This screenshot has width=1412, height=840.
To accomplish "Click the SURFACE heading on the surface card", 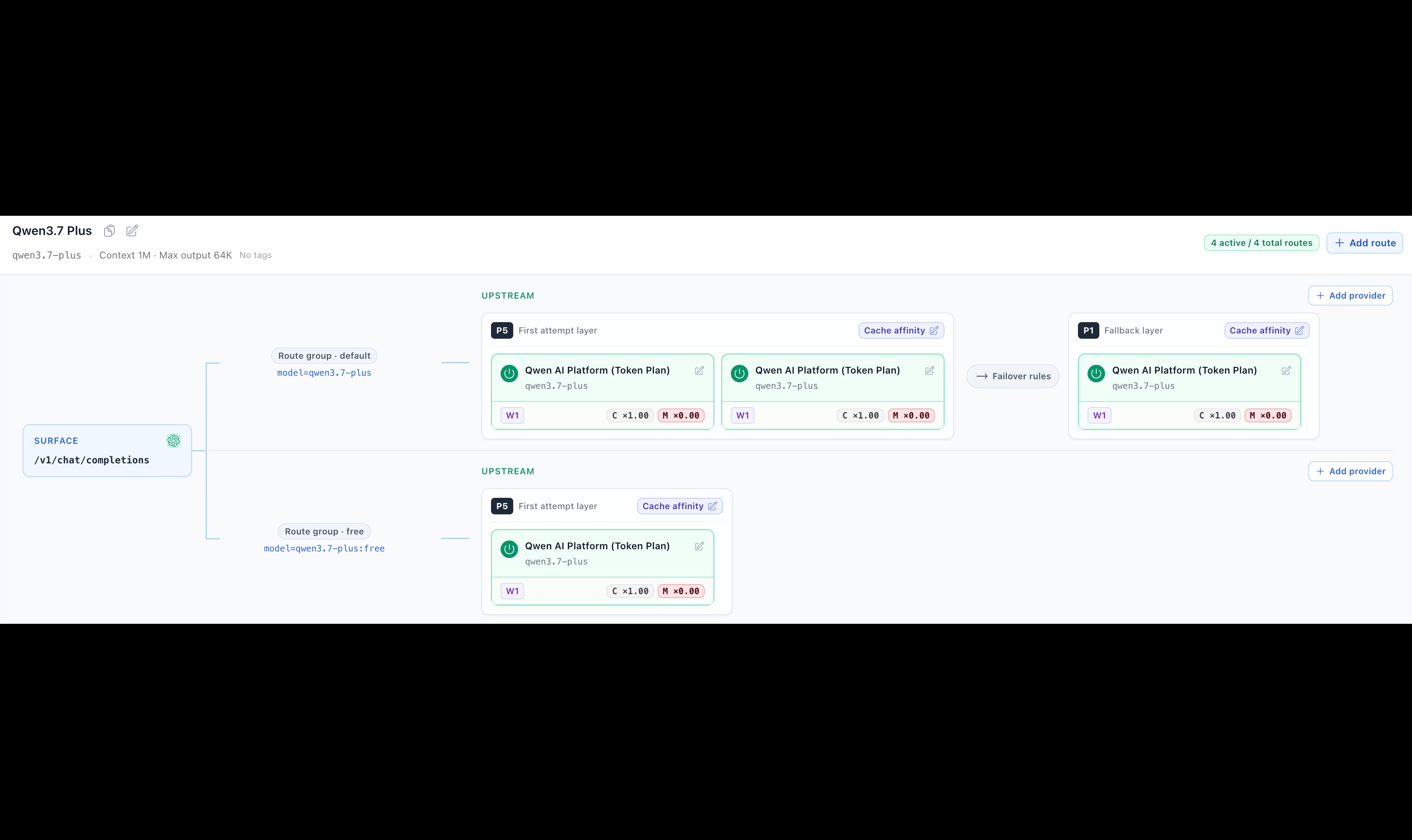I will point(56,441).
